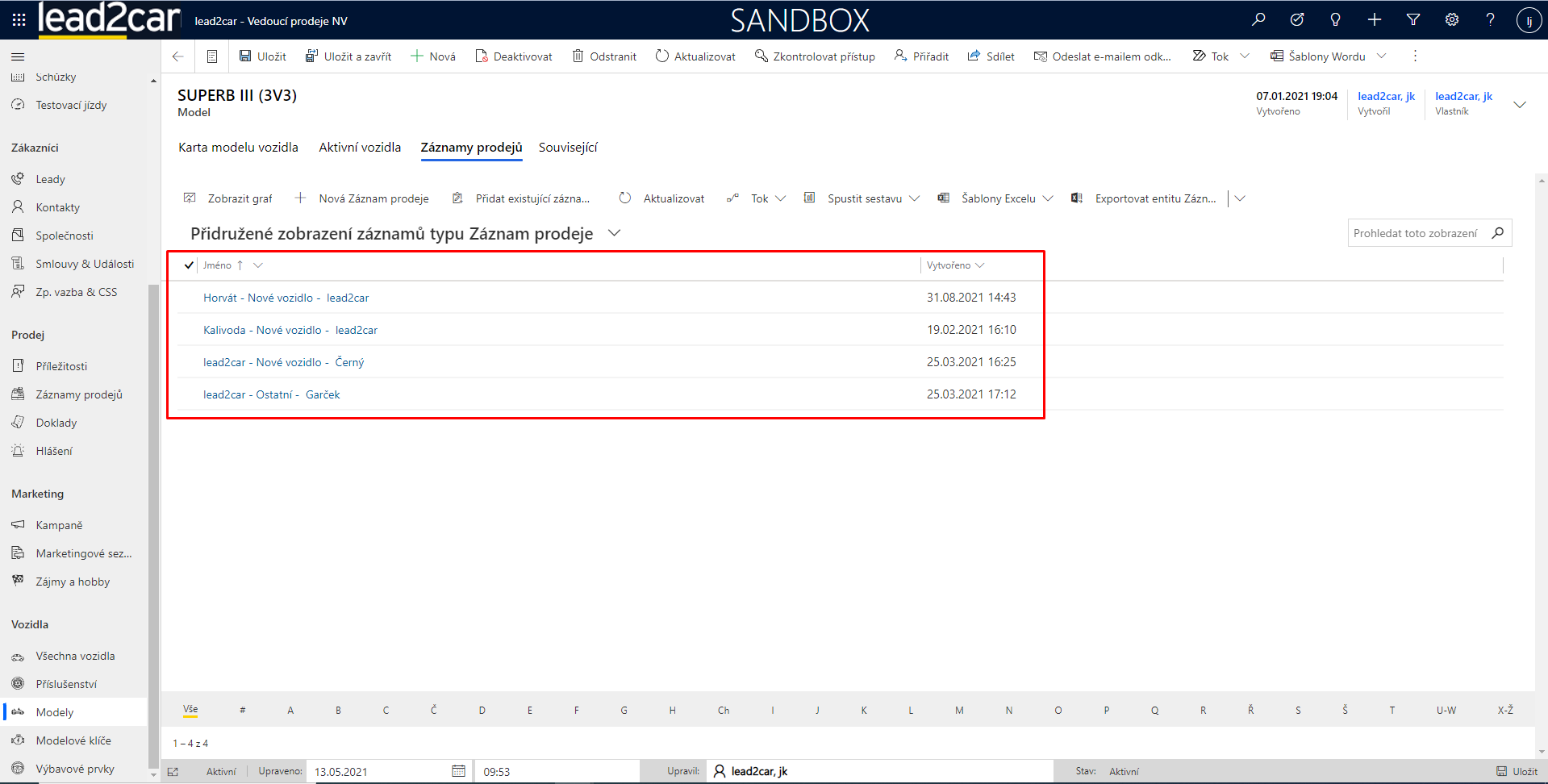Open the calendar picker next to Upraveno date

[458, 771]
